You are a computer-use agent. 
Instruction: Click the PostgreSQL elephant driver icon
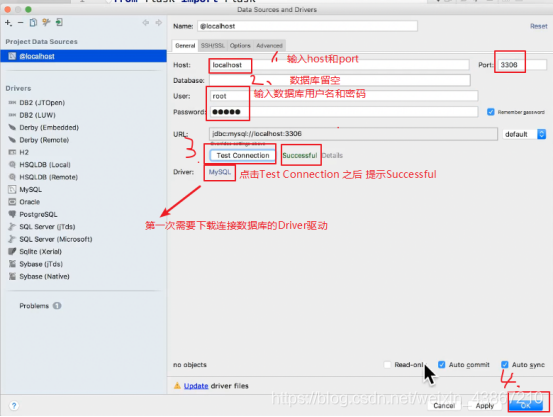pos(12,214)
